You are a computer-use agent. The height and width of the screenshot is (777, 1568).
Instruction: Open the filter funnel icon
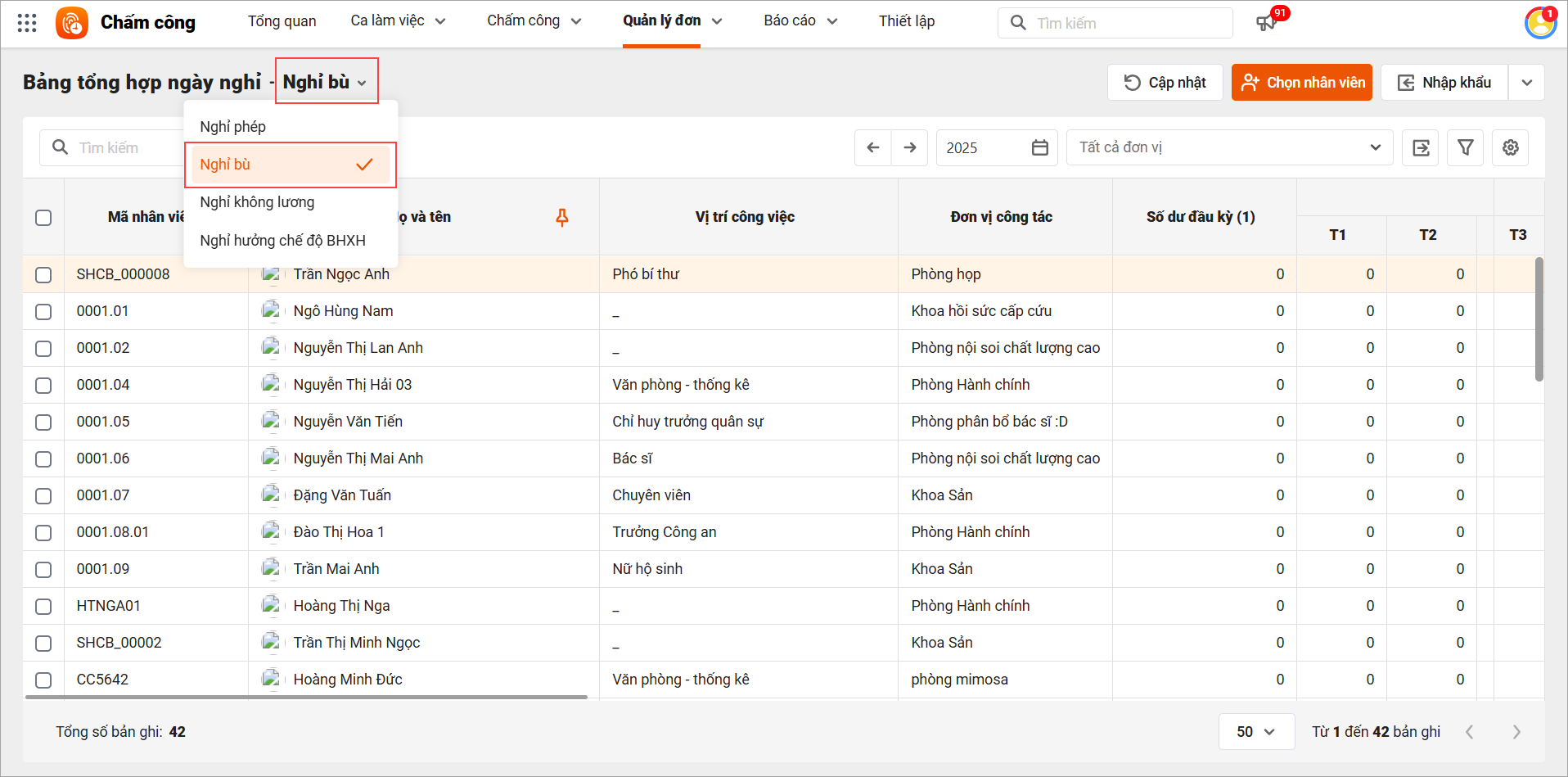(x=1465, y=147)
